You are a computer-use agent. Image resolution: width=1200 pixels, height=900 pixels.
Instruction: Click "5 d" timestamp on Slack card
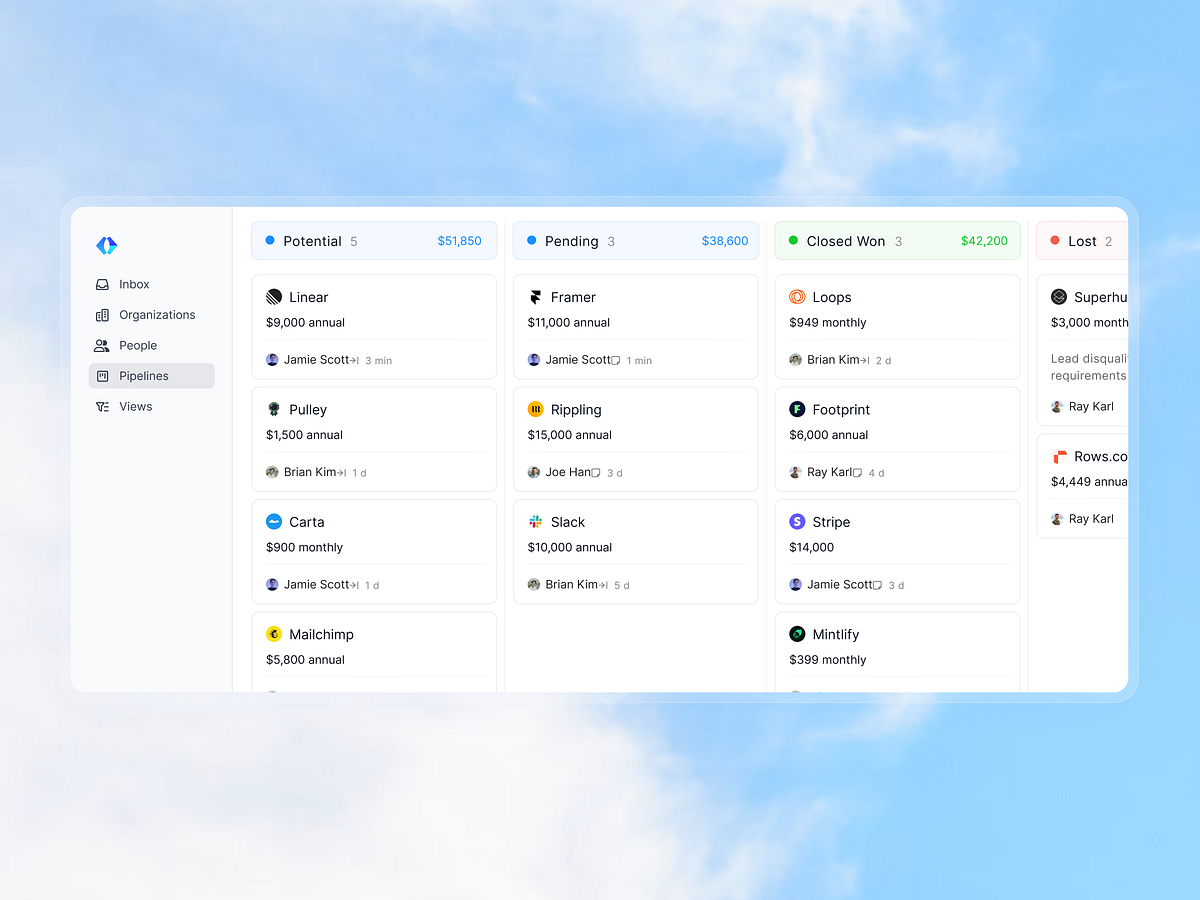[x=622, y=586]
